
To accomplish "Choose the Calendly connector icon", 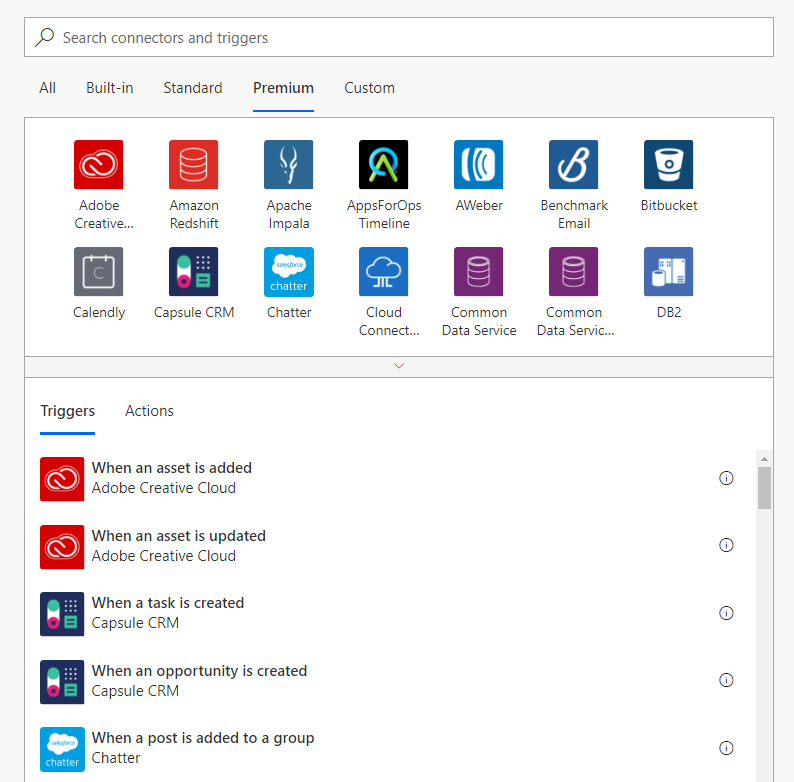I will 98,272.
